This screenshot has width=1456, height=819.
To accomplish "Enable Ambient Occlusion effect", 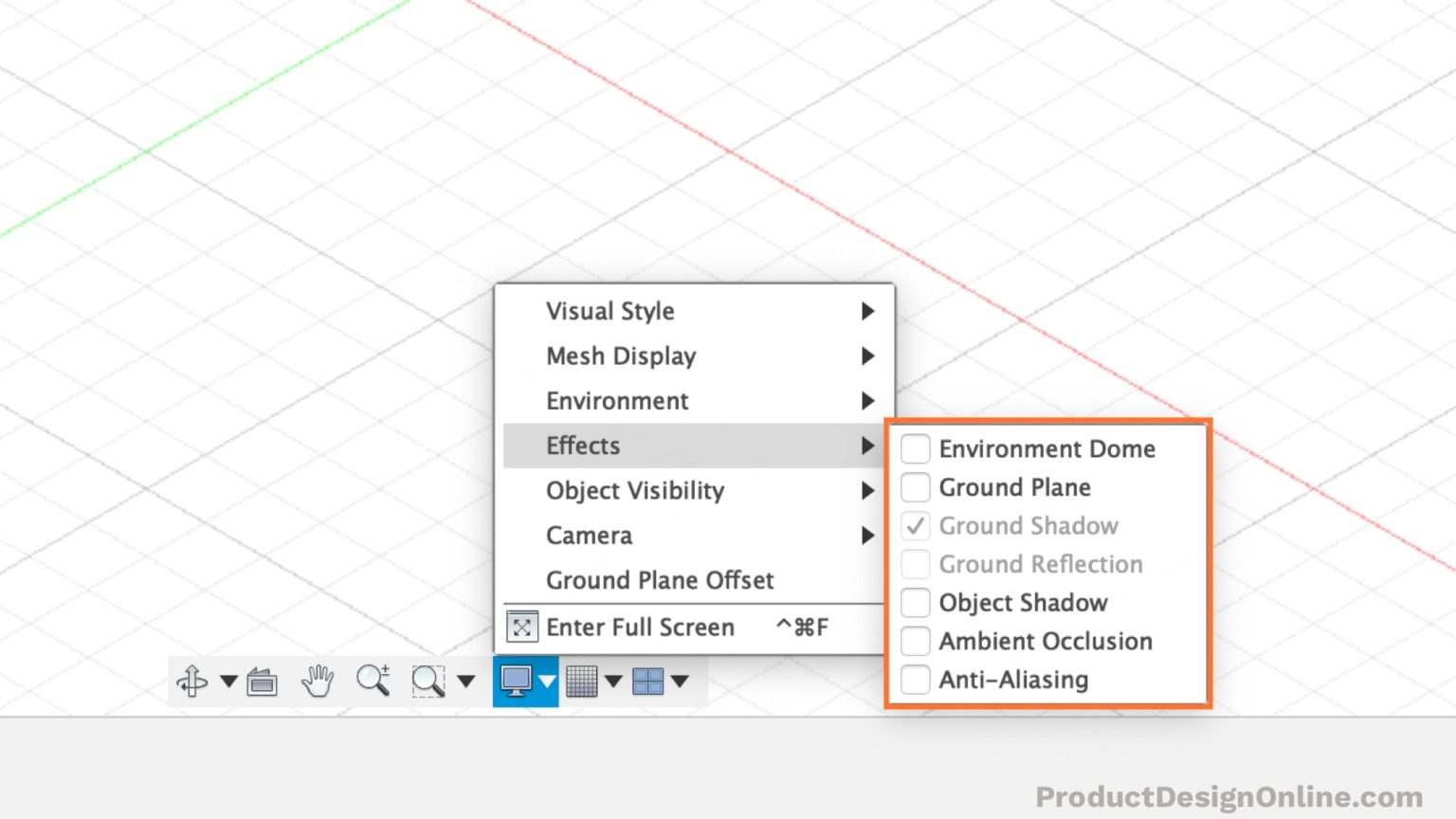I will tap(915, 642).
